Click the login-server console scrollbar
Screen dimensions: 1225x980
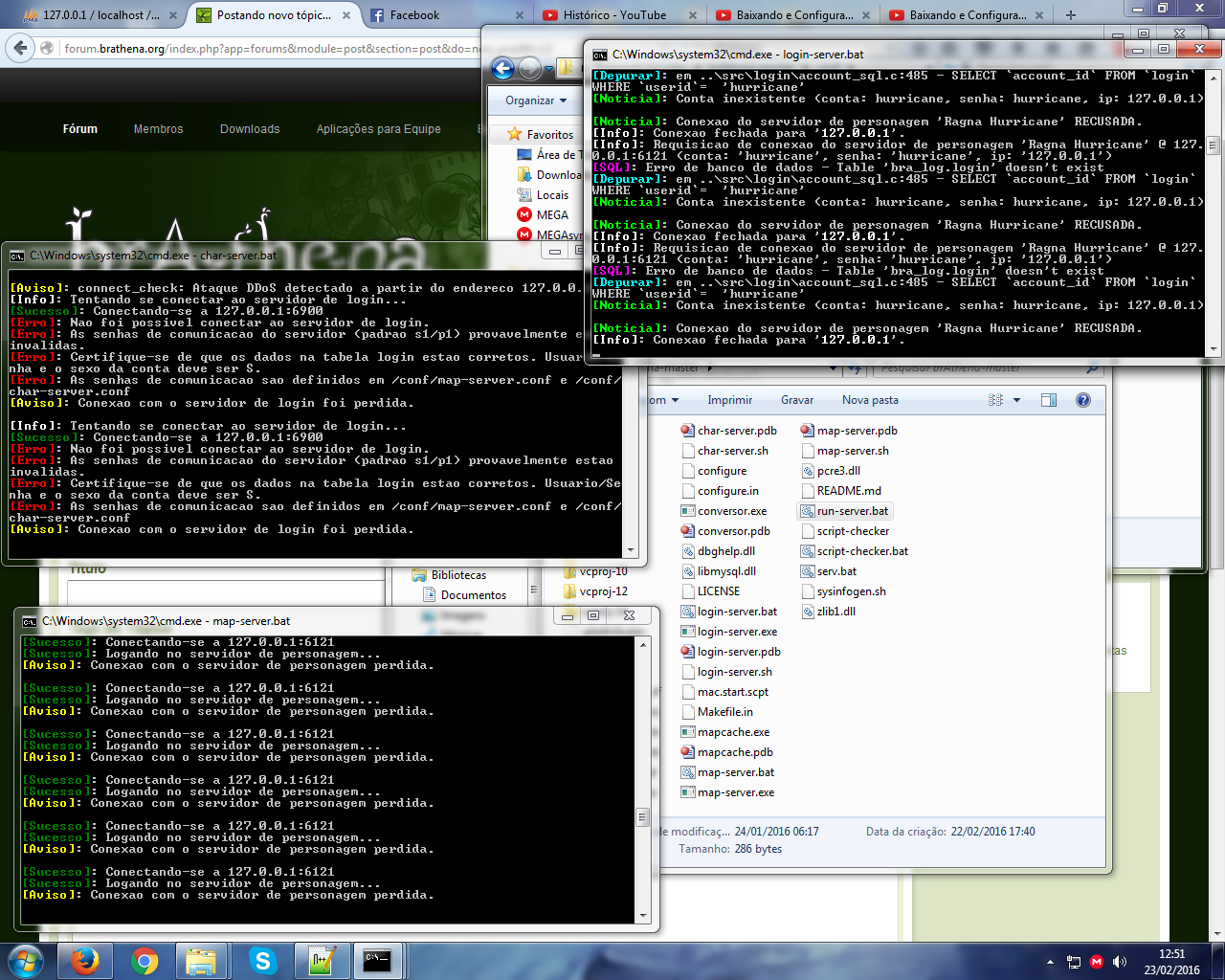click(x=1214, y=145)
